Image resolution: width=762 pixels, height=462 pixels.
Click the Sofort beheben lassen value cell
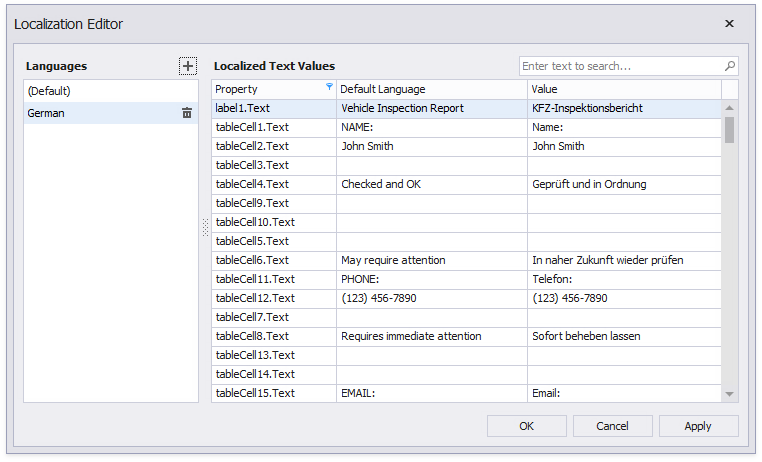coord(623,336)
